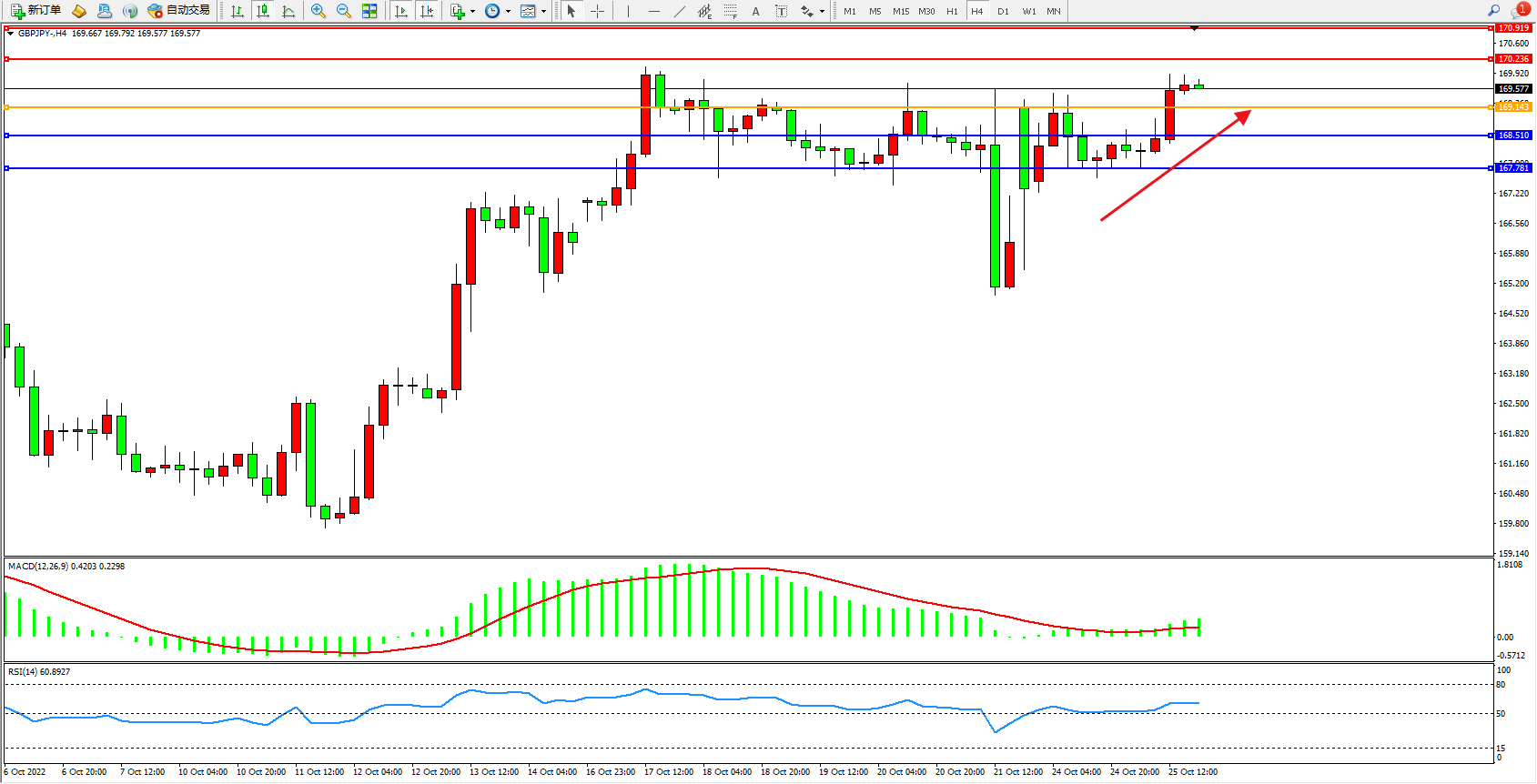Viewport: 1537px width, 784px height.
Task: Open the search magnifier at top right
Action: [1493, 11]
